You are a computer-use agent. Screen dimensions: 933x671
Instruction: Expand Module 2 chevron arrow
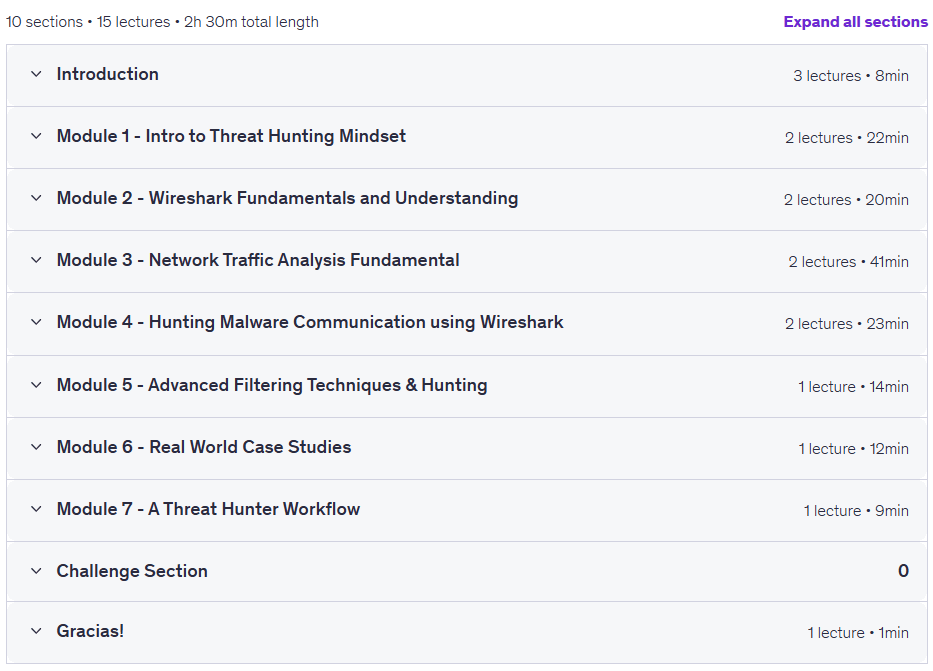pyautogui.click(x=36, y=198)
